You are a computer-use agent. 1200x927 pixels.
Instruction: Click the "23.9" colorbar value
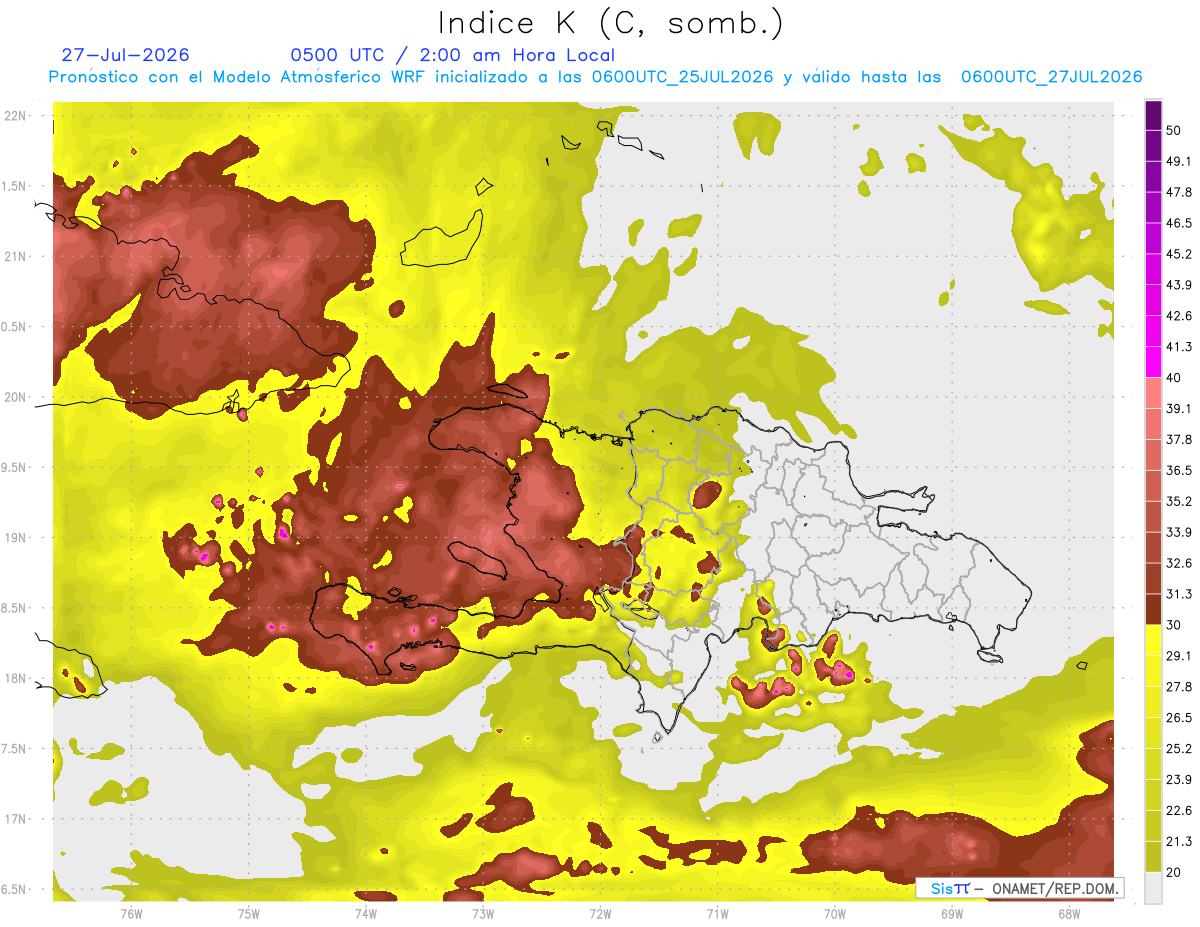pyautogui.click(x=1179, y=780)
